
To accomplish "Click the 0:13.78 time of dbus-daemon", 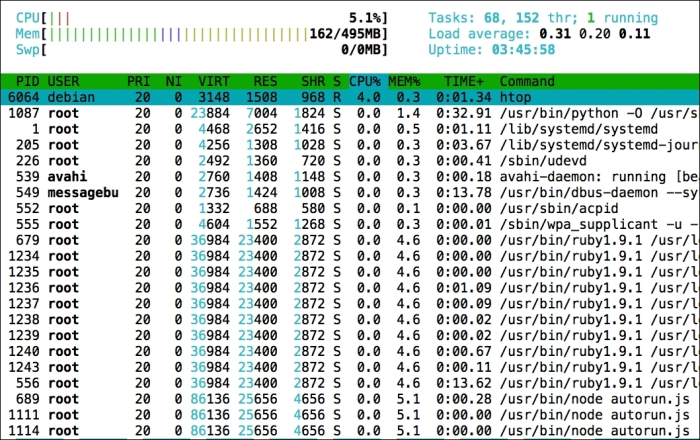I will (464, 192).
